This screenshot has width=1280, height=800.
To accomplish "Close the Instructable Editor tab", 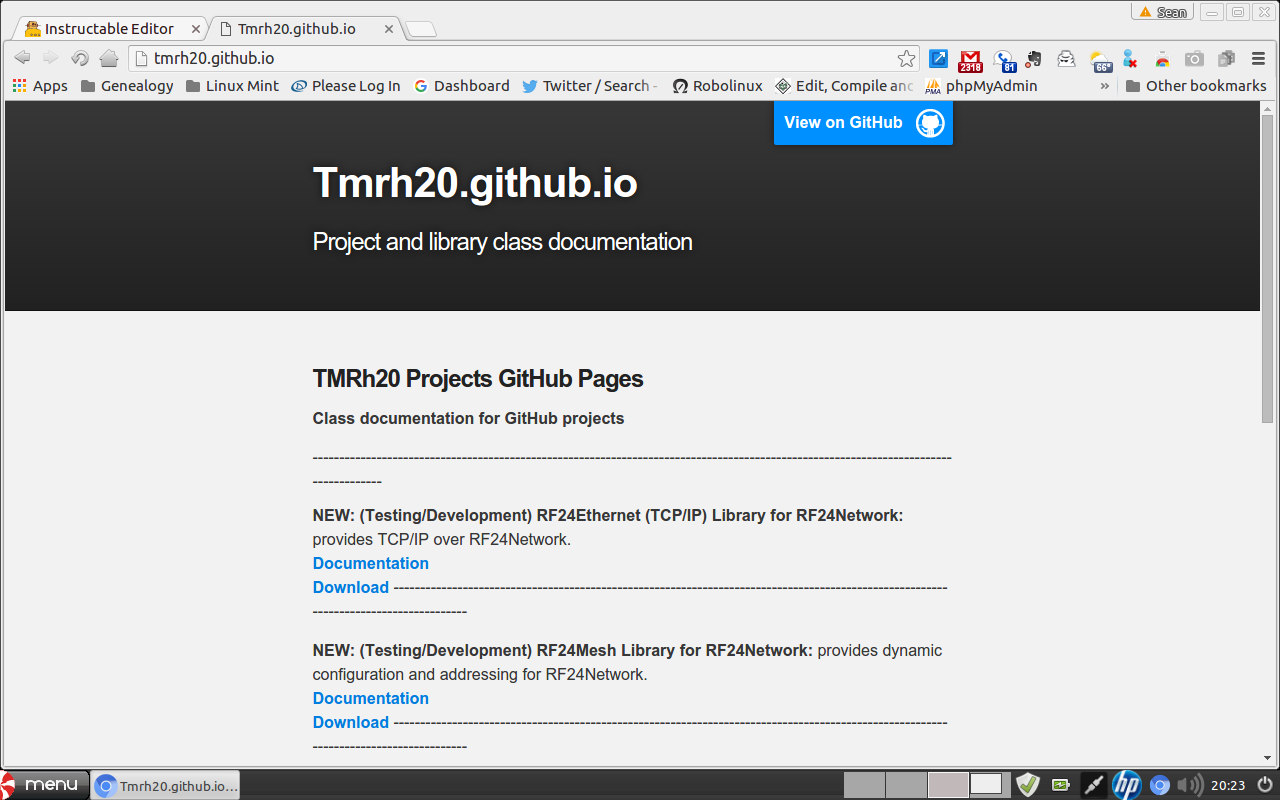I will pyautogui.click(x=195, y=29).
